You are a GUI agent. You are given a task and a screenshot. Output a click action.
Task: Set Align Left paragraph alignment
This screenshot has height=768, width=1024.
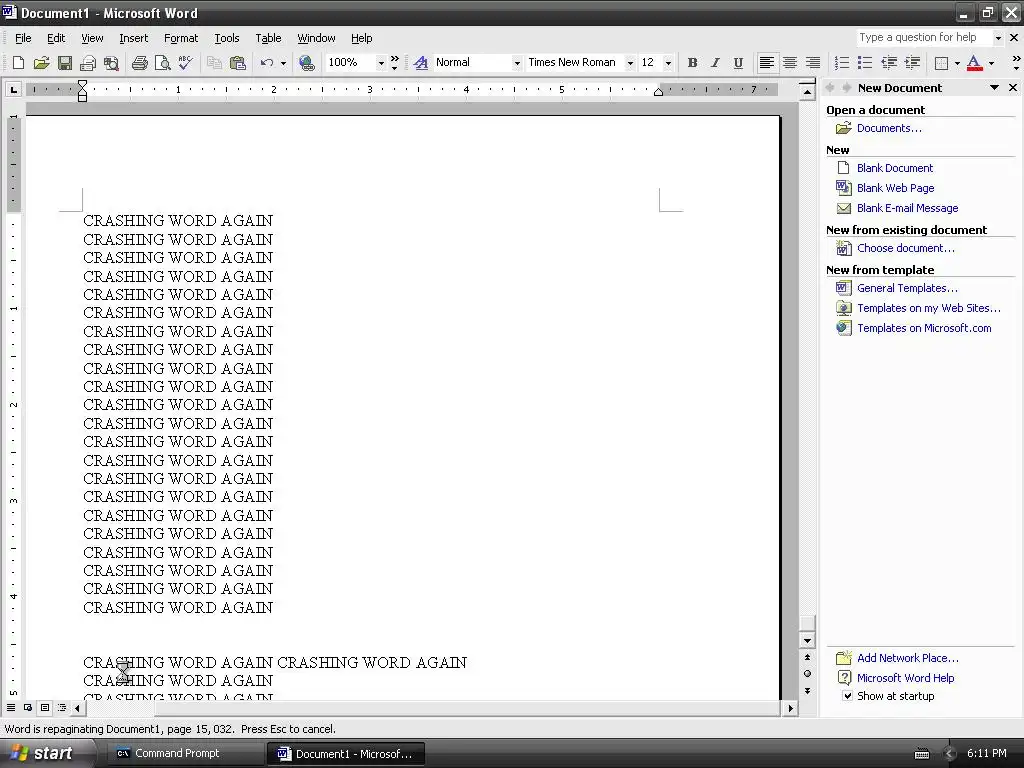[x=767, y=63]
